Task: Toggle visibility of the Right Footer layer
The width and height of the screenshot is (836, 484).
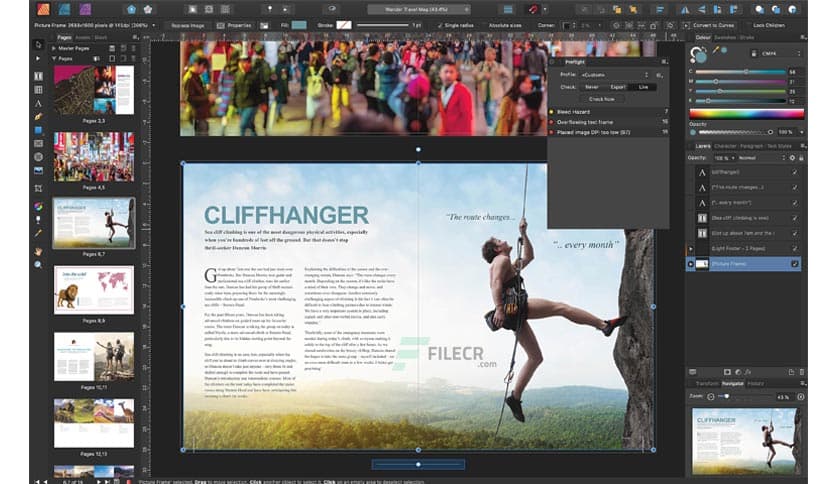Action: pyautogui.click(x=794, y=248)
